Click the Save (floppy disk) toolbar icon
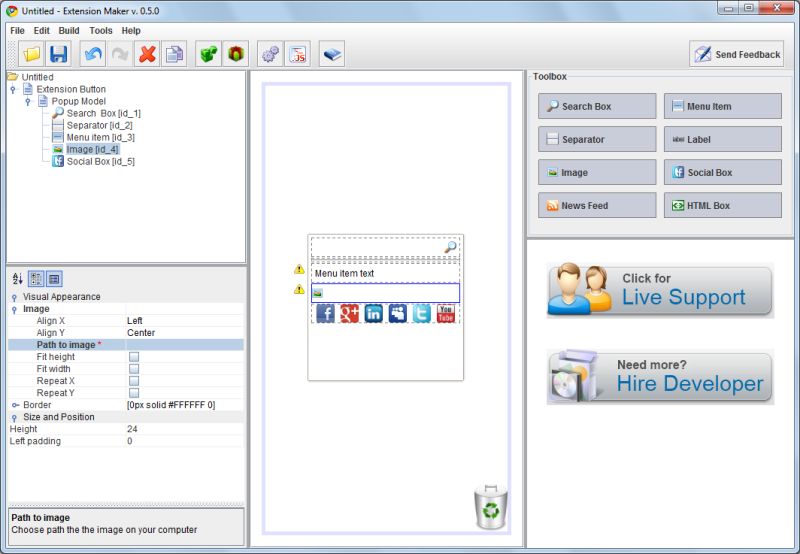Screen dimensions: 800x554 [x=59, y=54]
